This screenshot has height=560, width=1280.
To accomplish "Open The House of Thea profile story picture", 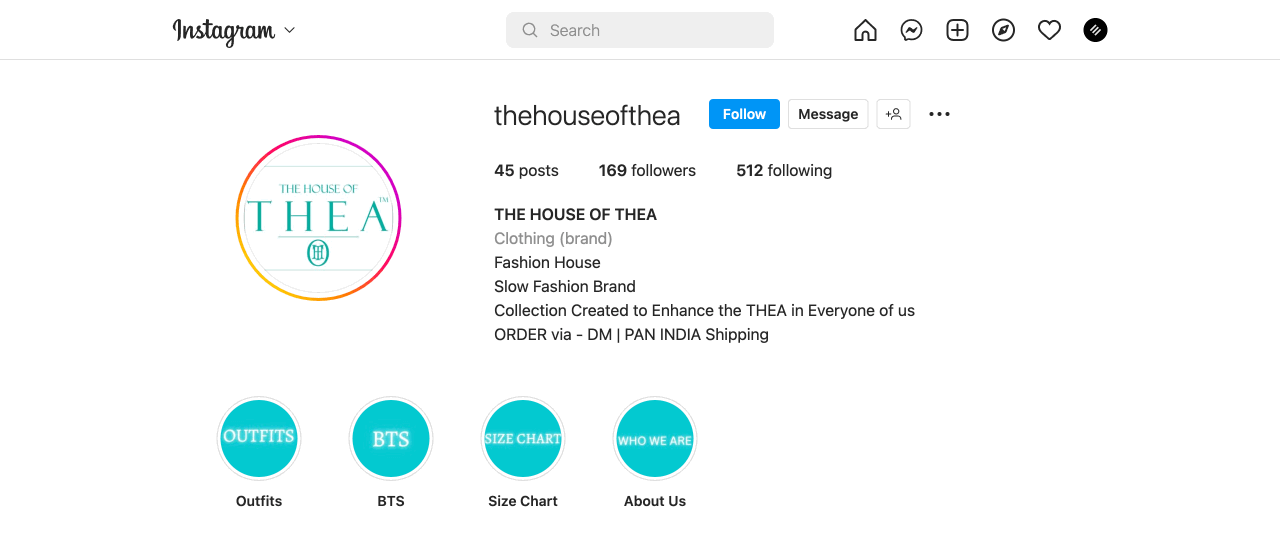I will 318,218.
